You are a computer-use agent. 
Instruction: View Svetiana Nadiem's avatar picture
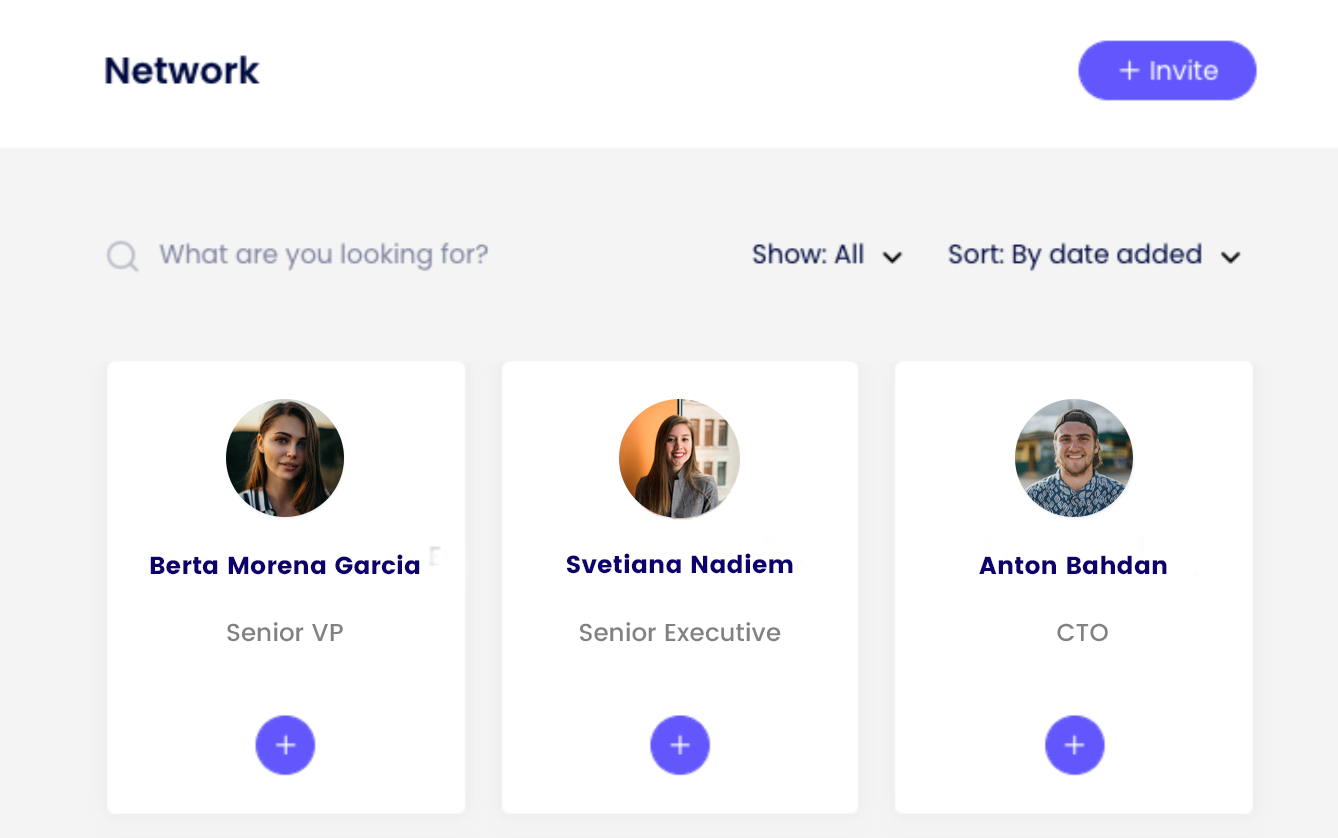pyautogui.click(x=679, y=458)
